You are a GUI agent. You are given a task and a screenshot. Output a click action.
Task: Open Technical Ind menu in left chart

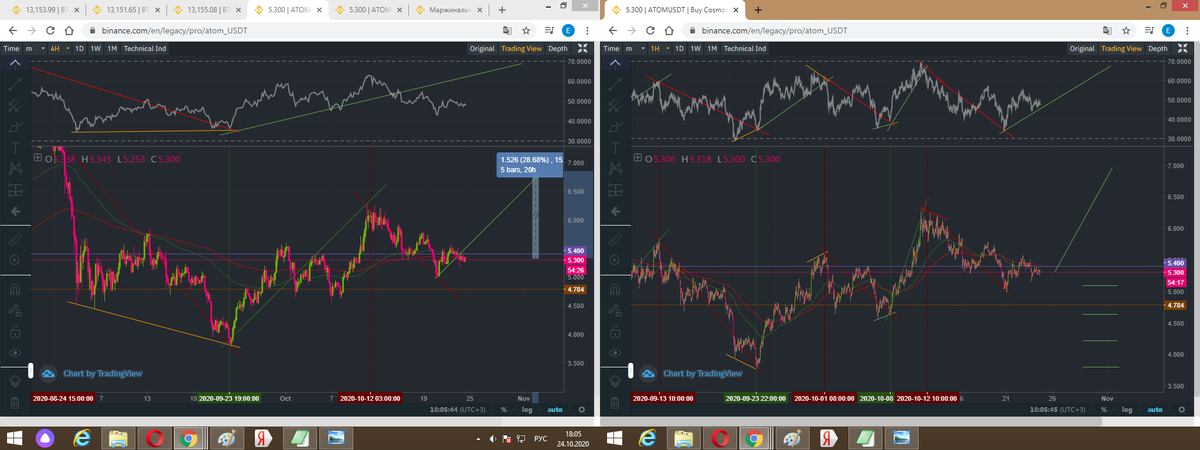point(146,48)
